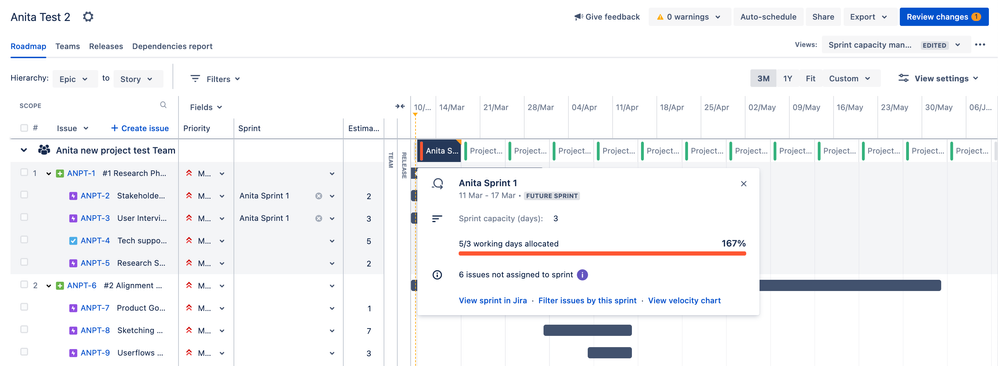Screen dimensions: 998x366
Task: Click the Auto-schedule button
Action: pos(768,17)
